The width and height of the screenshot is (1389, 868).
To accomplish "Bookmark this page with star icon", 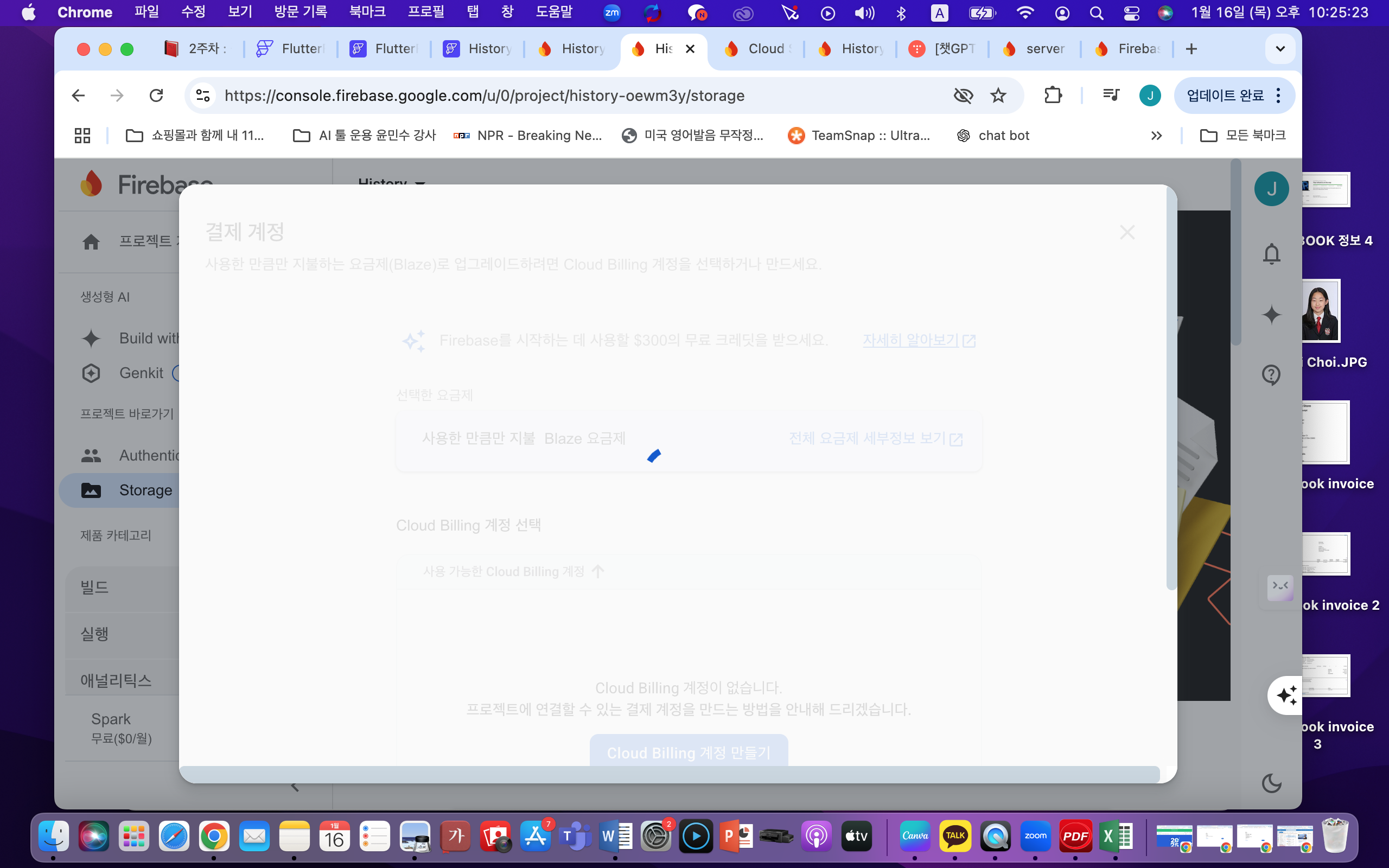I will pyautogui.click(x=998, y=95).
